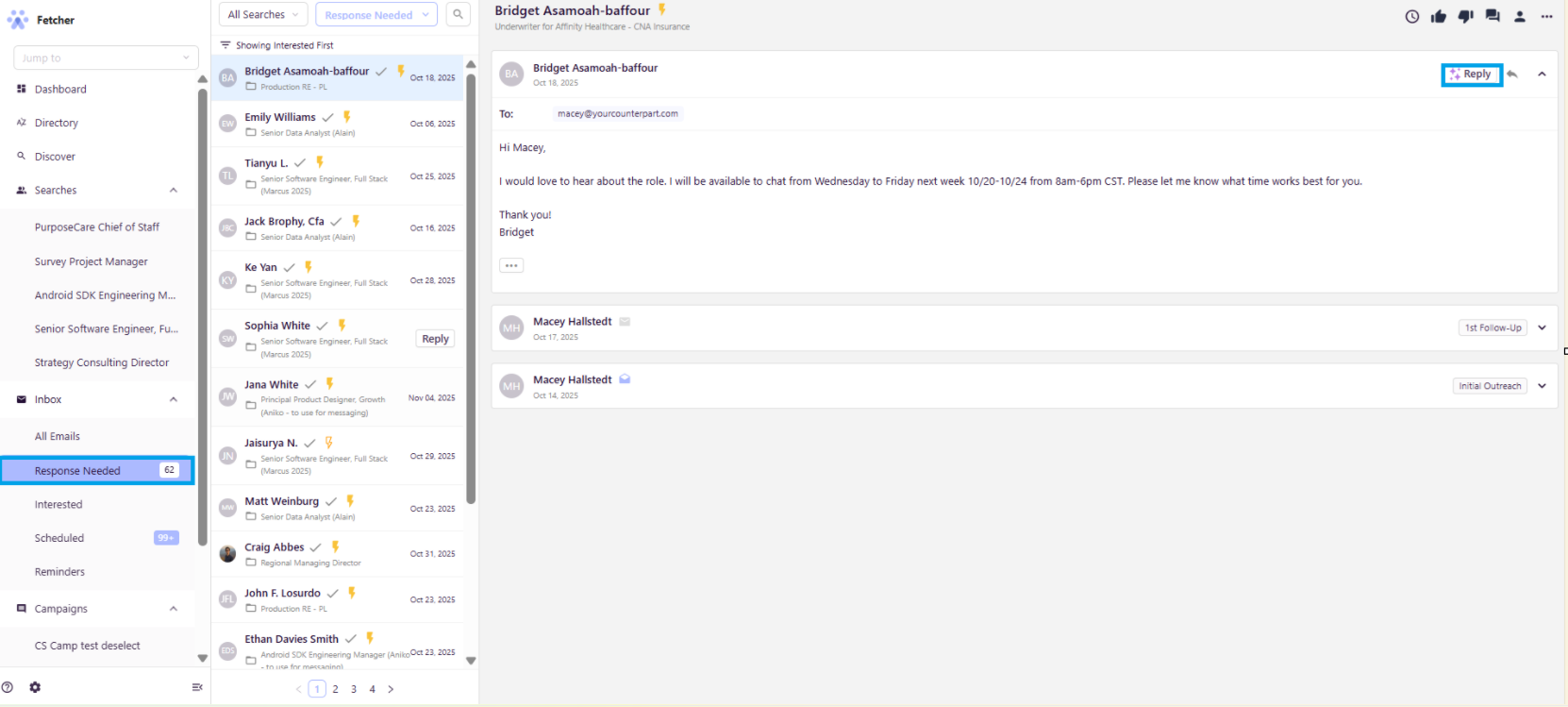1568x707 pixels.
Task: Open Dashboard in sidebar
Action: tap(60, 89)
